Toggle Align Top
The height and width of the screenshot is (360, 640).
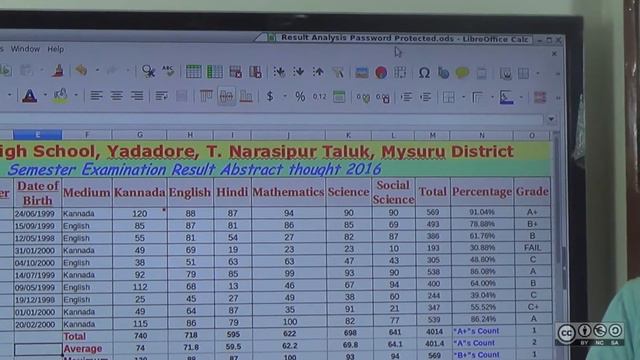click(206, 96)
